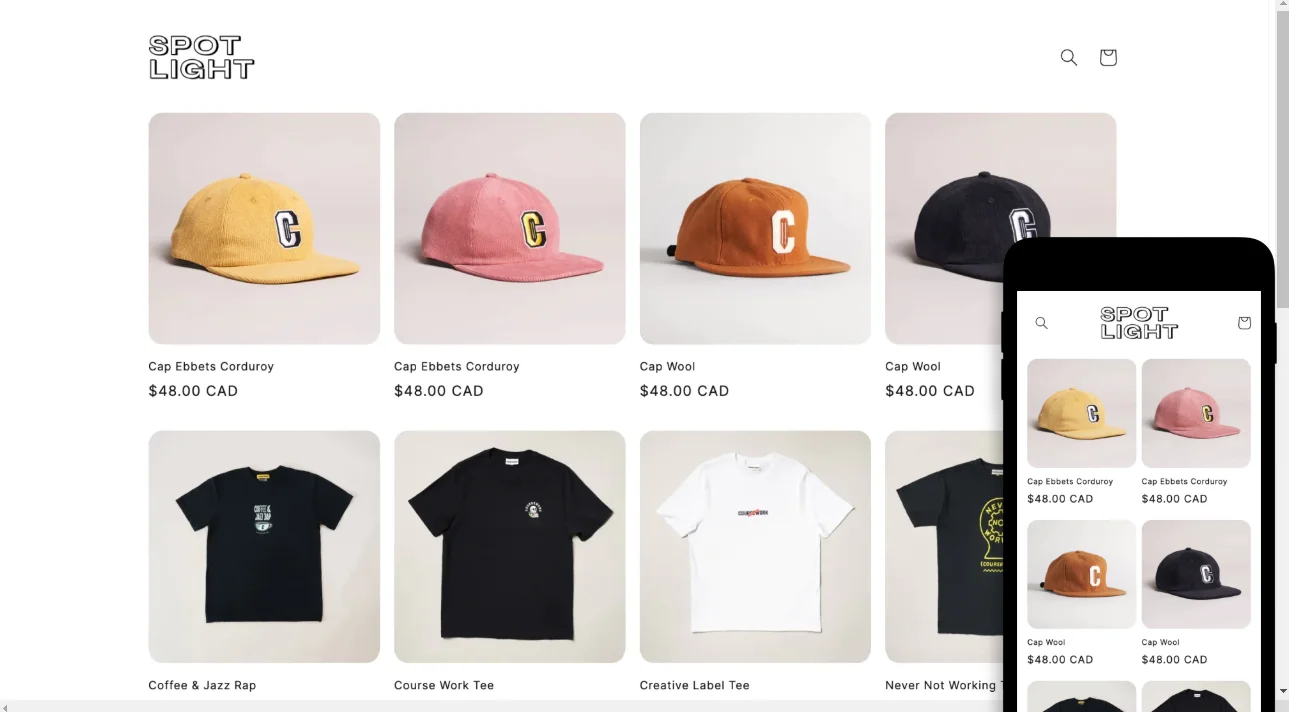Tap the yellow cap in mobile preview

pos(1081,413)
